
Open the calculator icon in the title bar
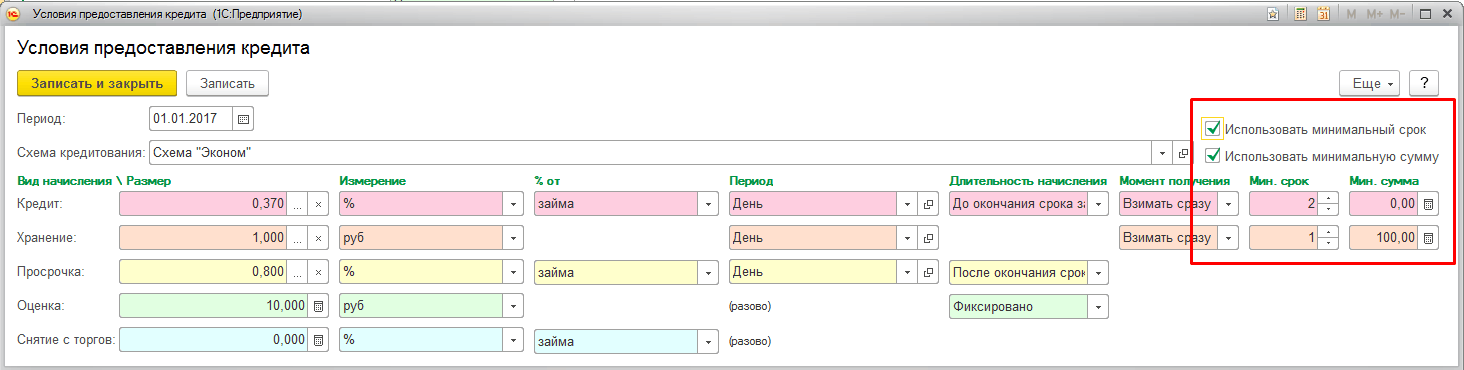click(x=1300, y=14)
